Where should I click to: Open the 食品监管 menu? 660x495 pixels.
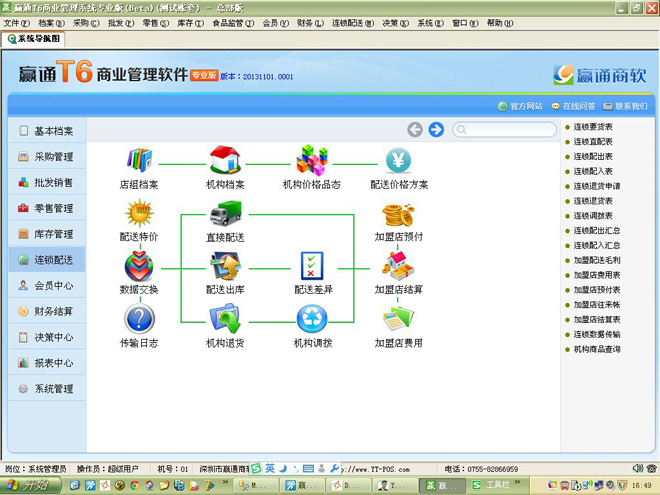(x=233, y=23)
